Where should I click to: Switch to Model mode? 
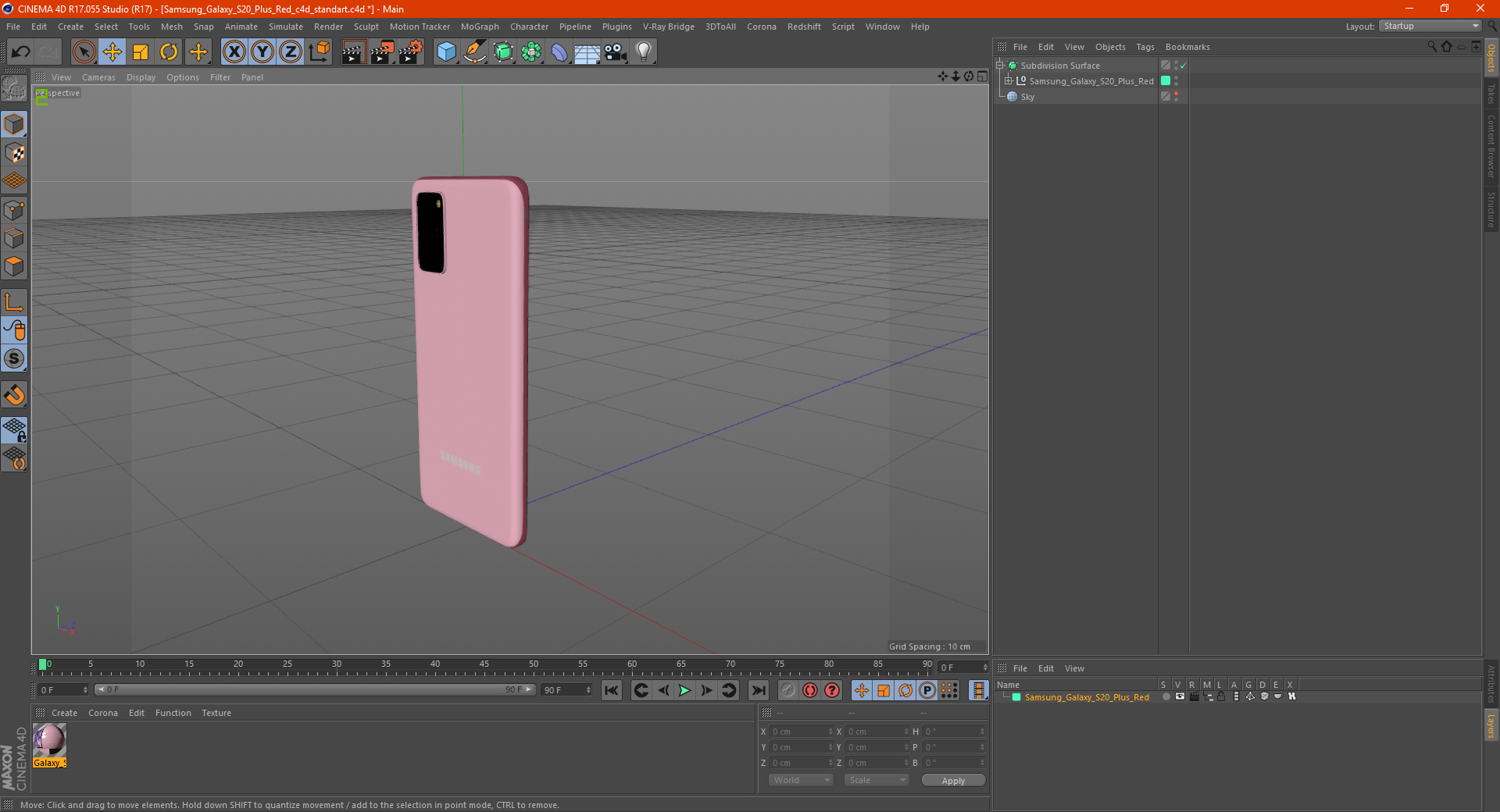14,124
